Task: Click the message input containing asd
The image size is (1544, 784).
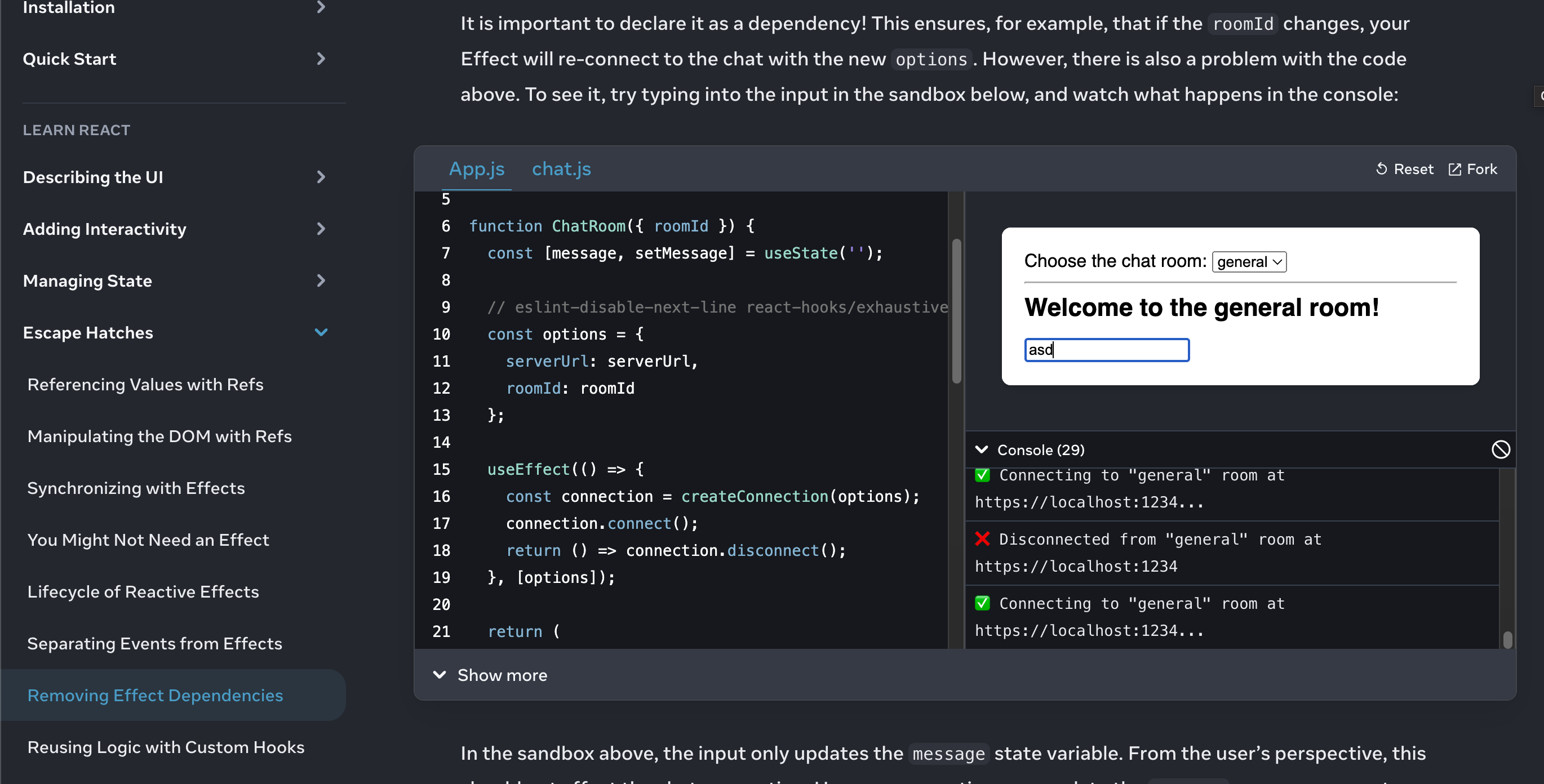Action: coord(1107,350)
